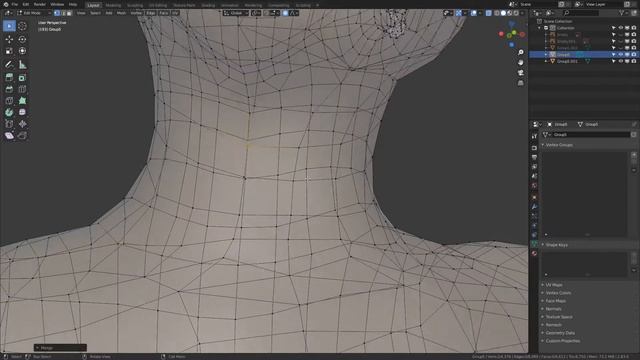Select the Rip Region tool
The width and height of the screenshot is (640, 360).
pyautogui.click(x=22, y=135)
